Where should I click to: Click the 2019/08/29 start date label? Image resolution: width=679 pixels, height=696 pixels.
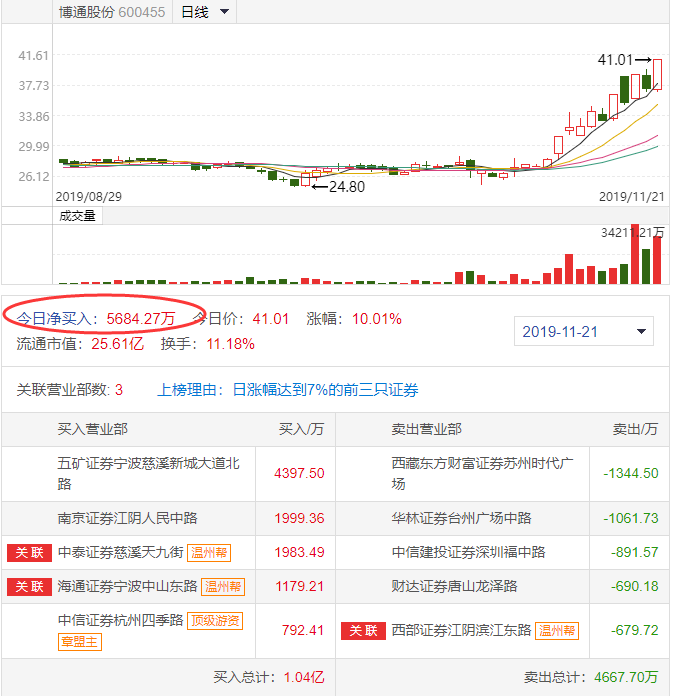(89, 197)
